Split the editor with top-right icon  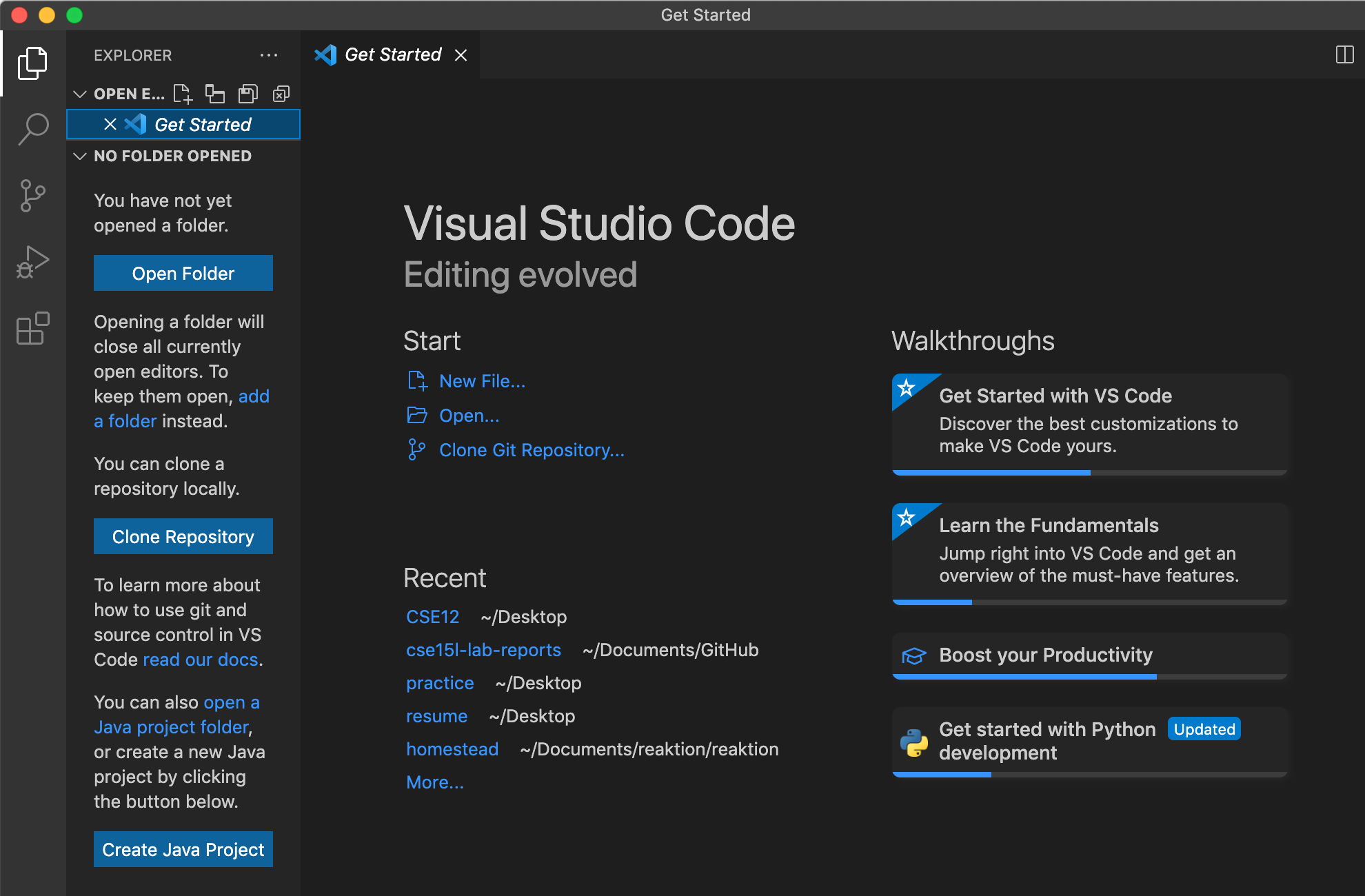pos(1344,54)
